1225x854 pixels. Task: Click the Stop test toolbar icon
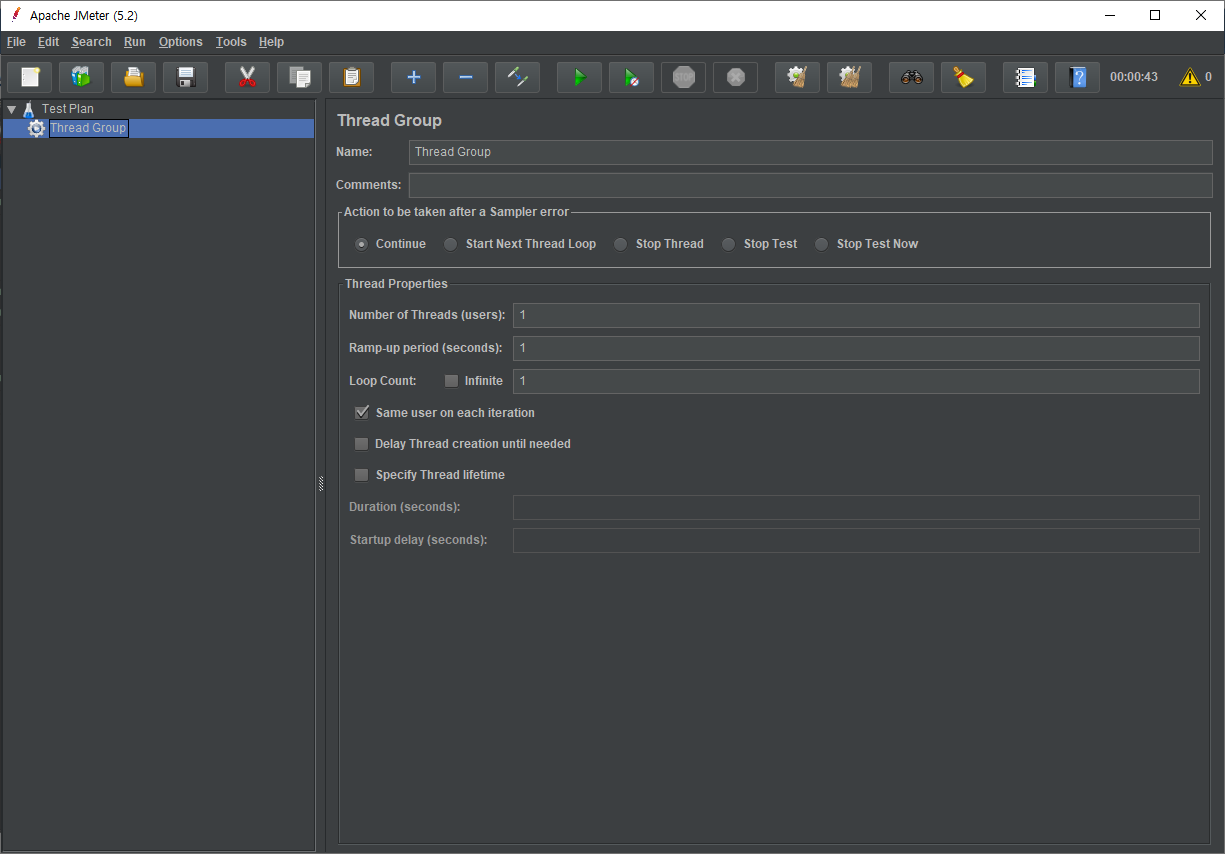click(684, 77)
